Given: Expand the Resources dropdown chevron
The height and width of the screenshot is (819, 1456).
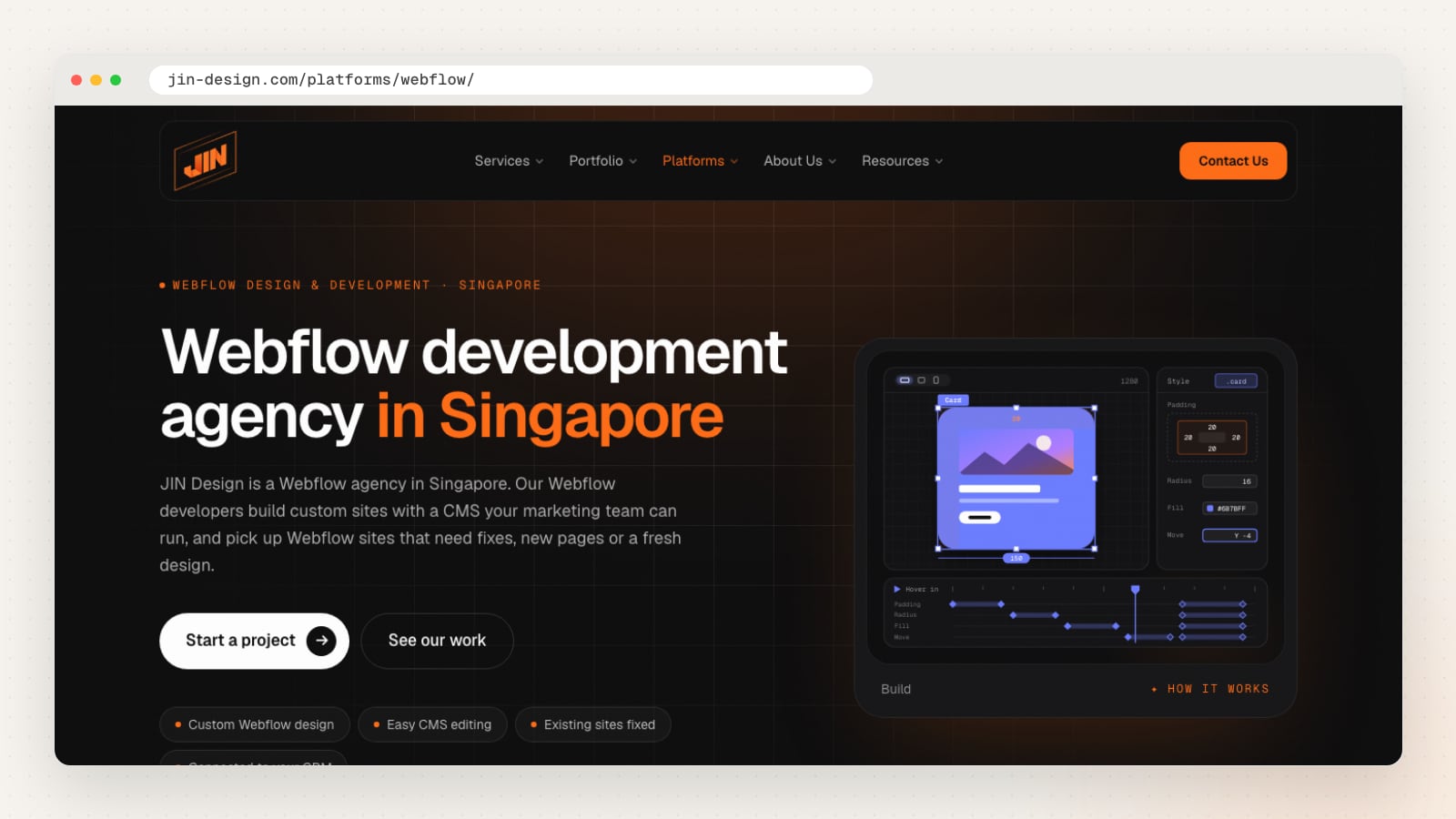Looking at the screenshot, I should pyautogui.click(x=939, y=161).
